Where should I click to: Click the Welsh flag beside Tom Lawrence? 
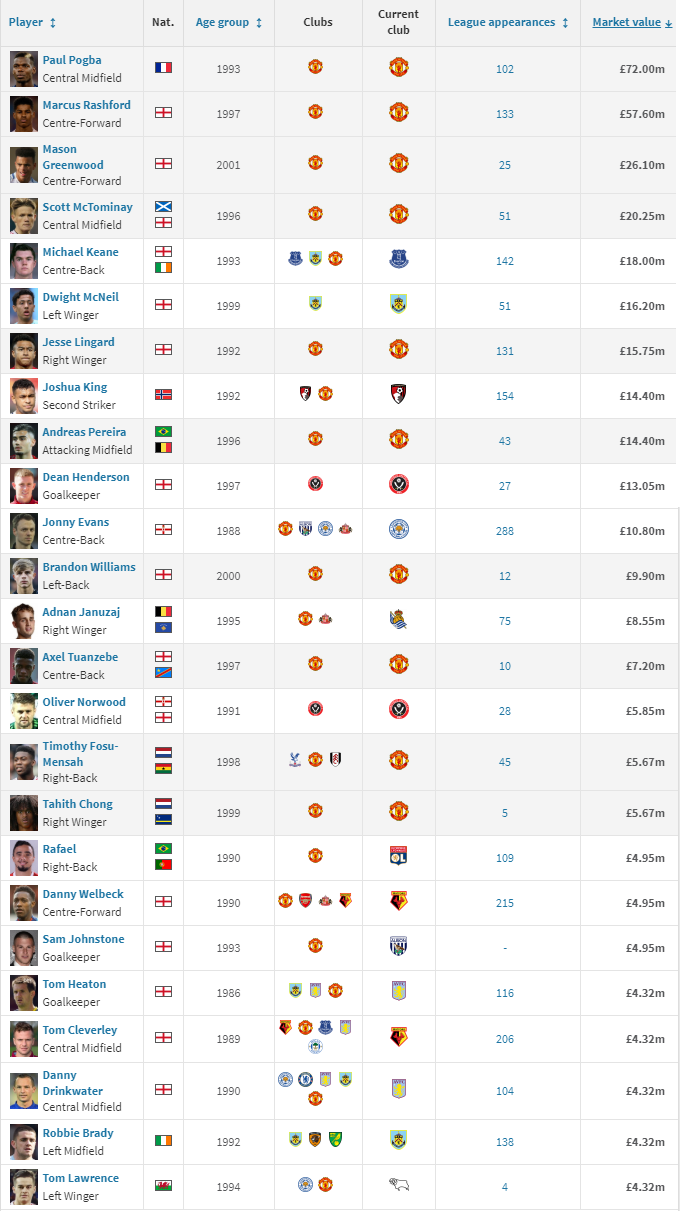(x=163, y=1186)
